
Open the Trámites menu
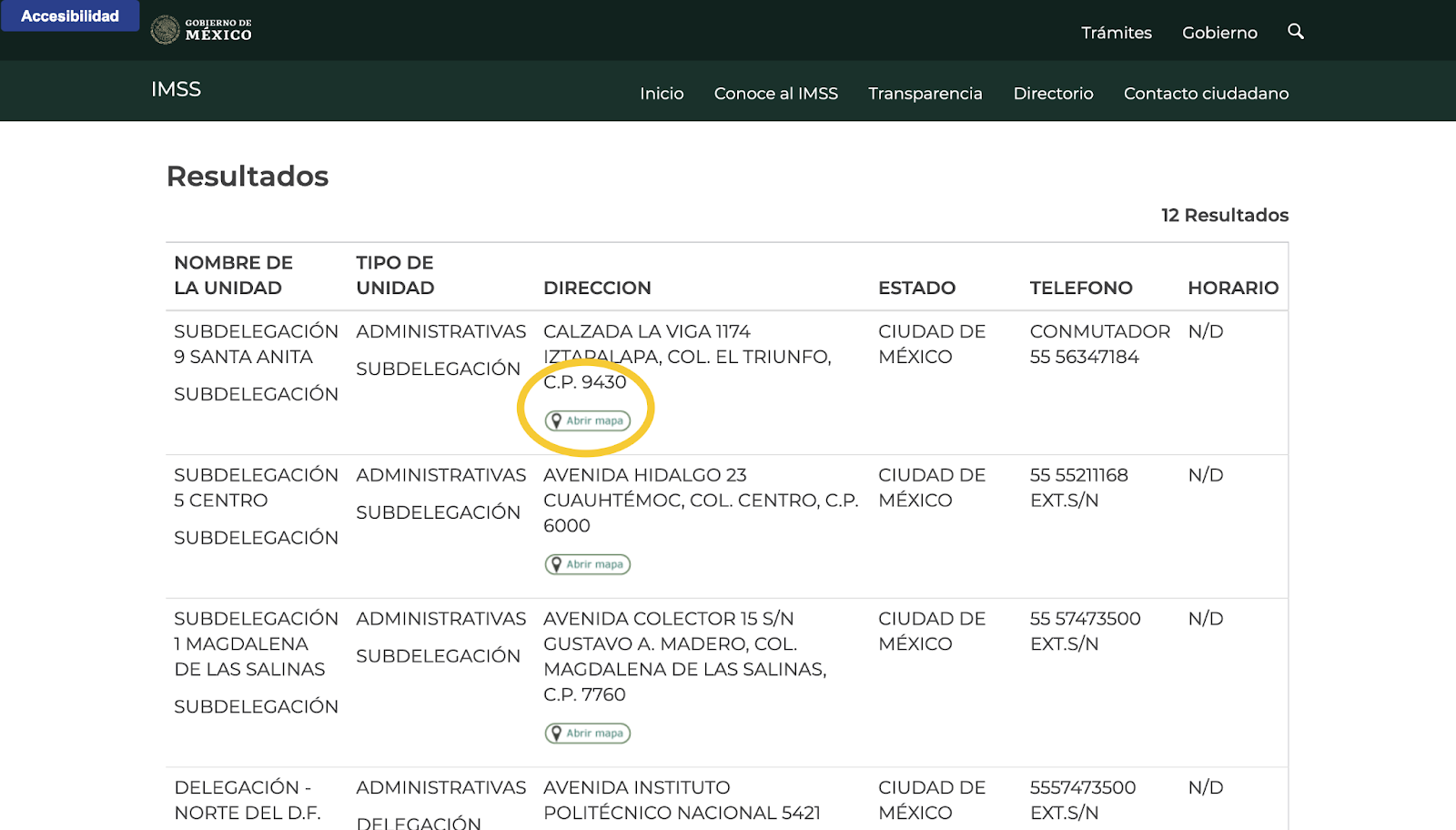point(1116,33)
